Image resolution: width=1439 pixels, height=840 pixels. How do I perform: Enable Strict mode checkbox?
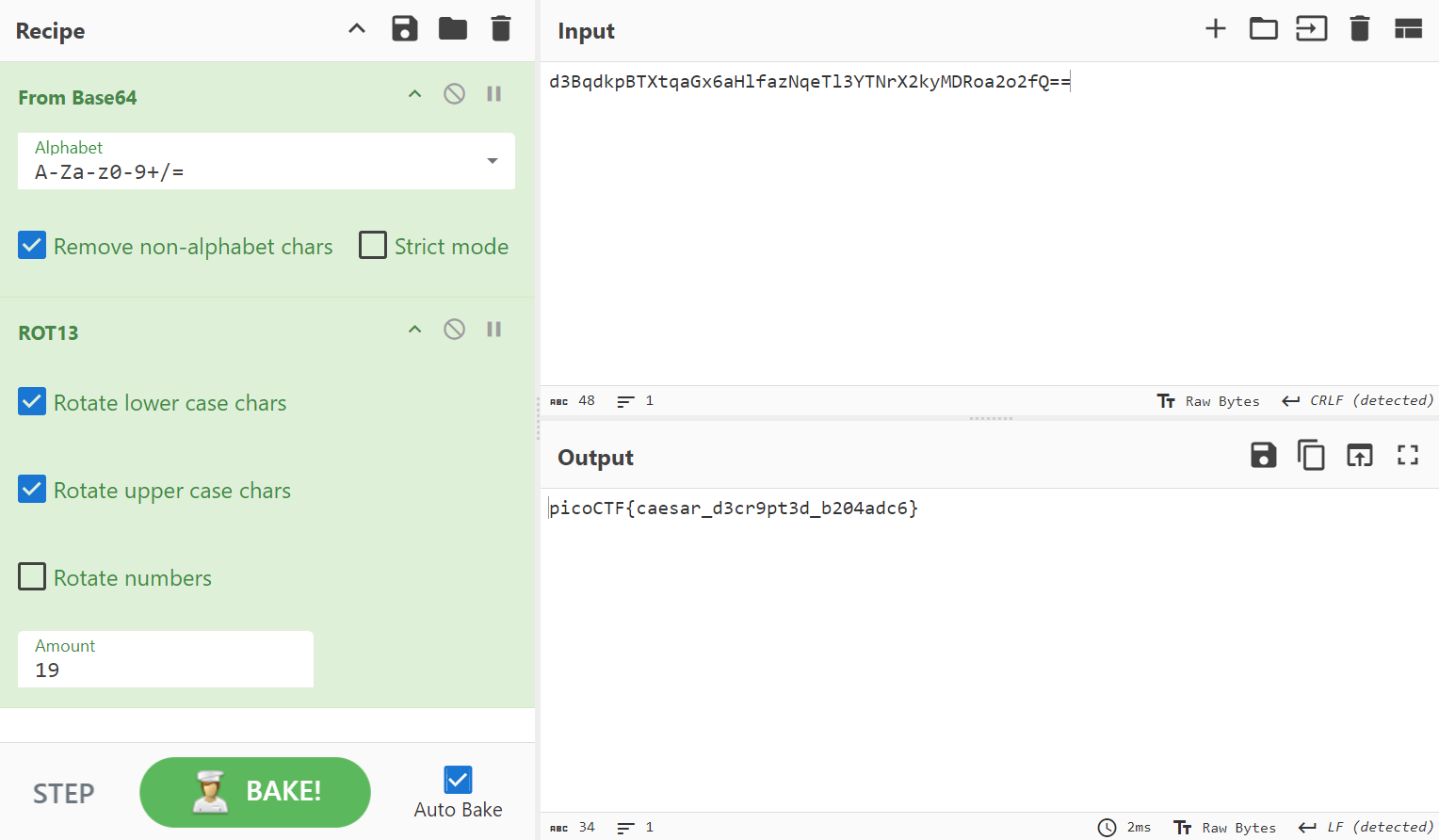tap(373, 246)
